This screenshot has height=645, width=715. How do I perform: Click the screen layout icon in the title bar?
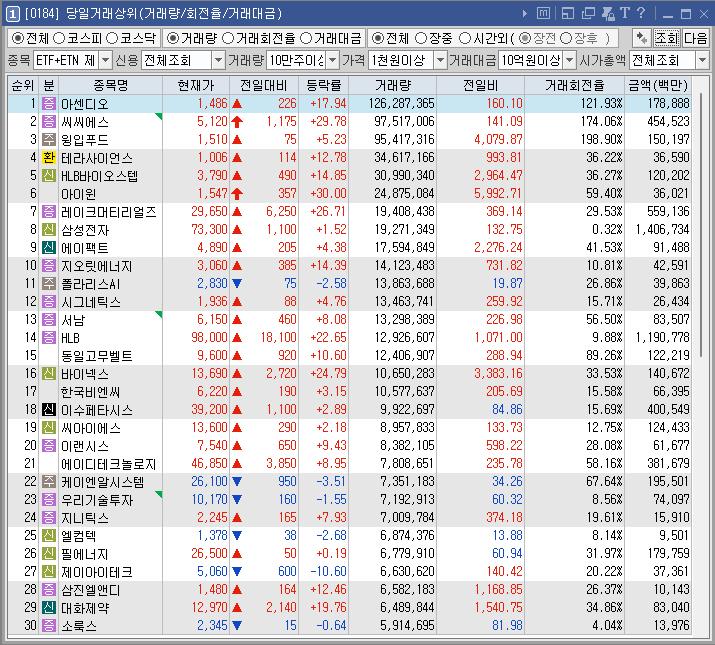(568, 14)
